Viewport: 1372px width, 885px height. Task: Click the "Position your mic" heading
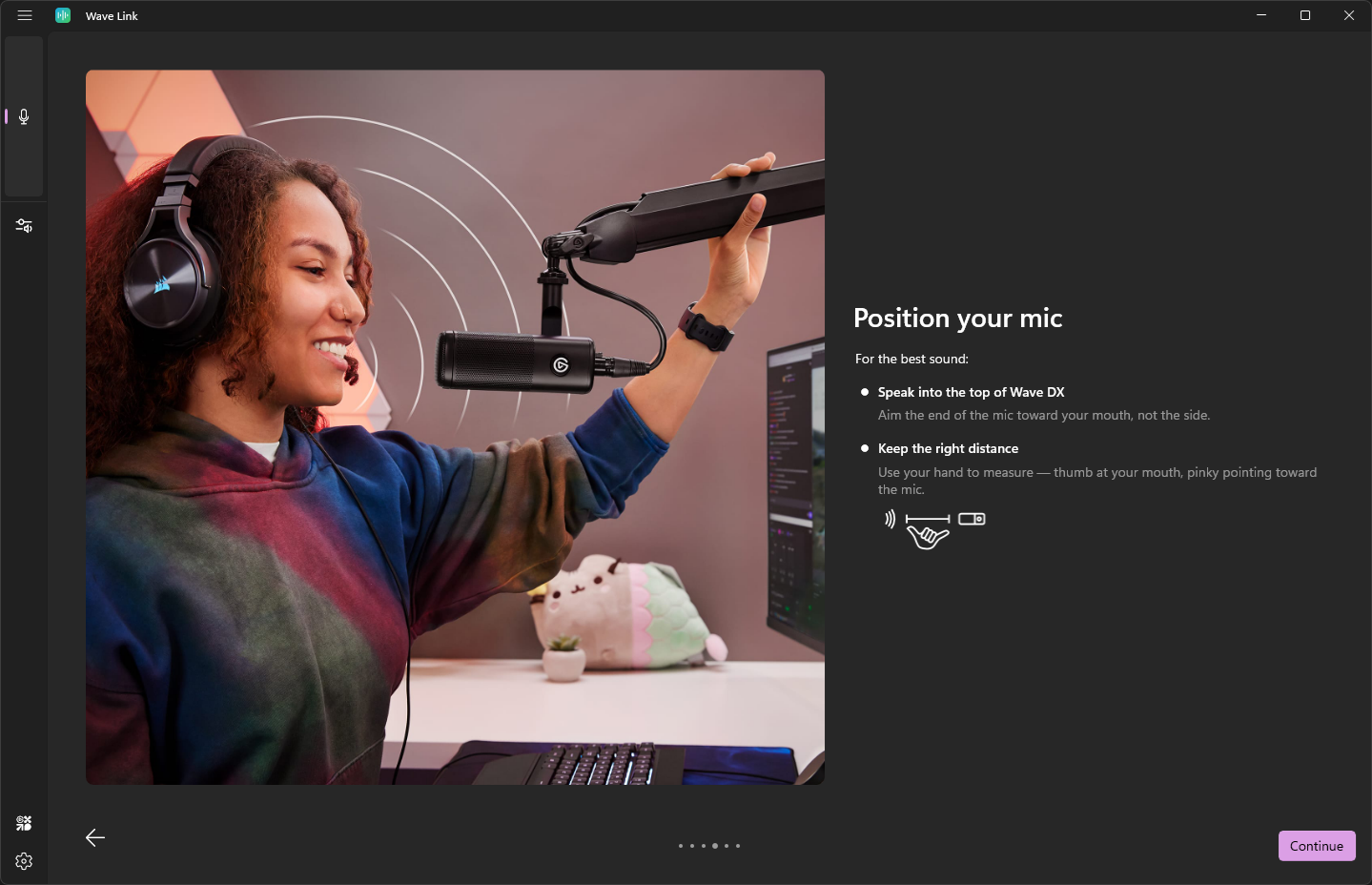point(957,318)
